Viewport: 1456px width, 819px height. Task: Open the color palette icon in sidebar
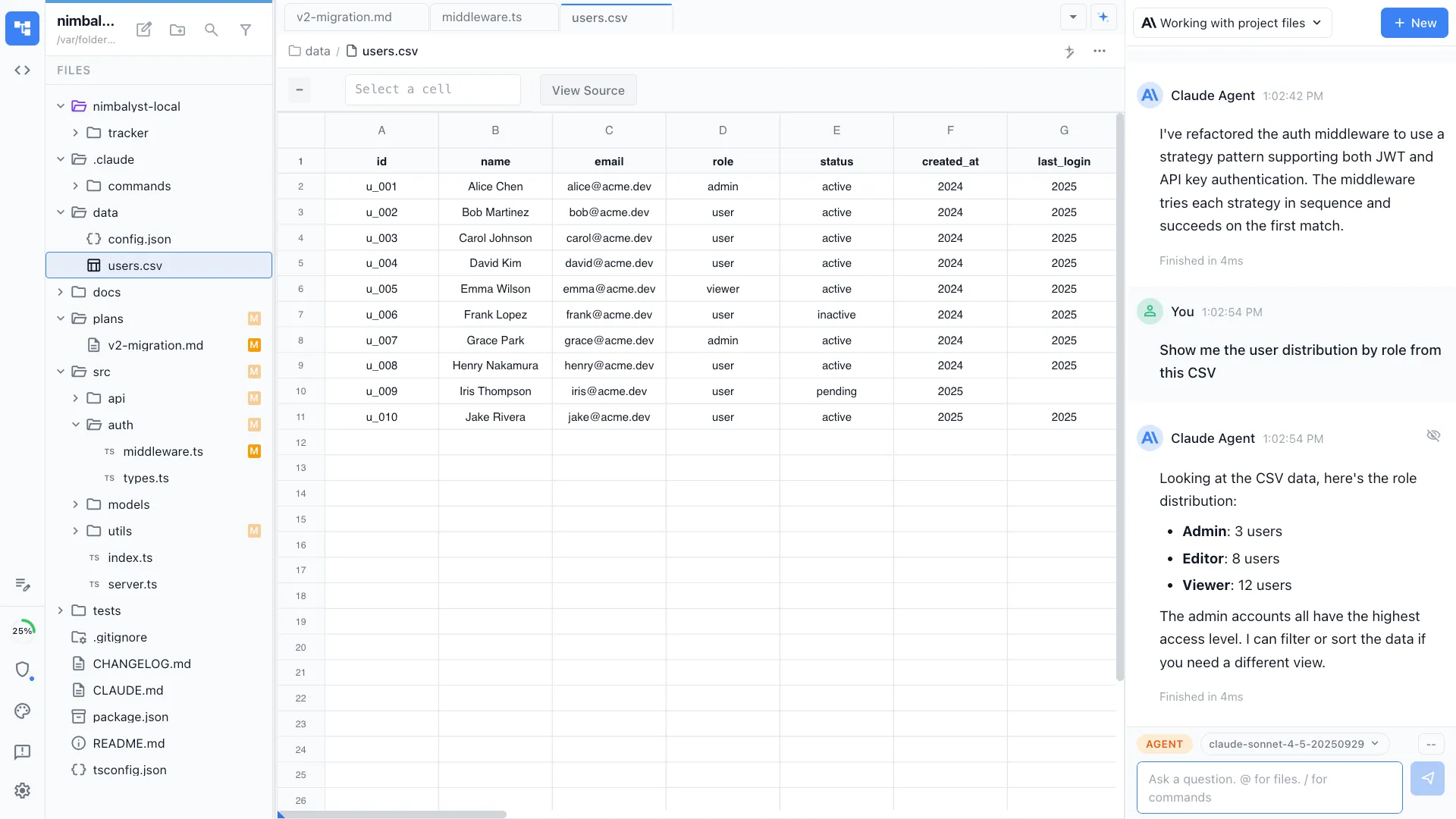[22, 711]
